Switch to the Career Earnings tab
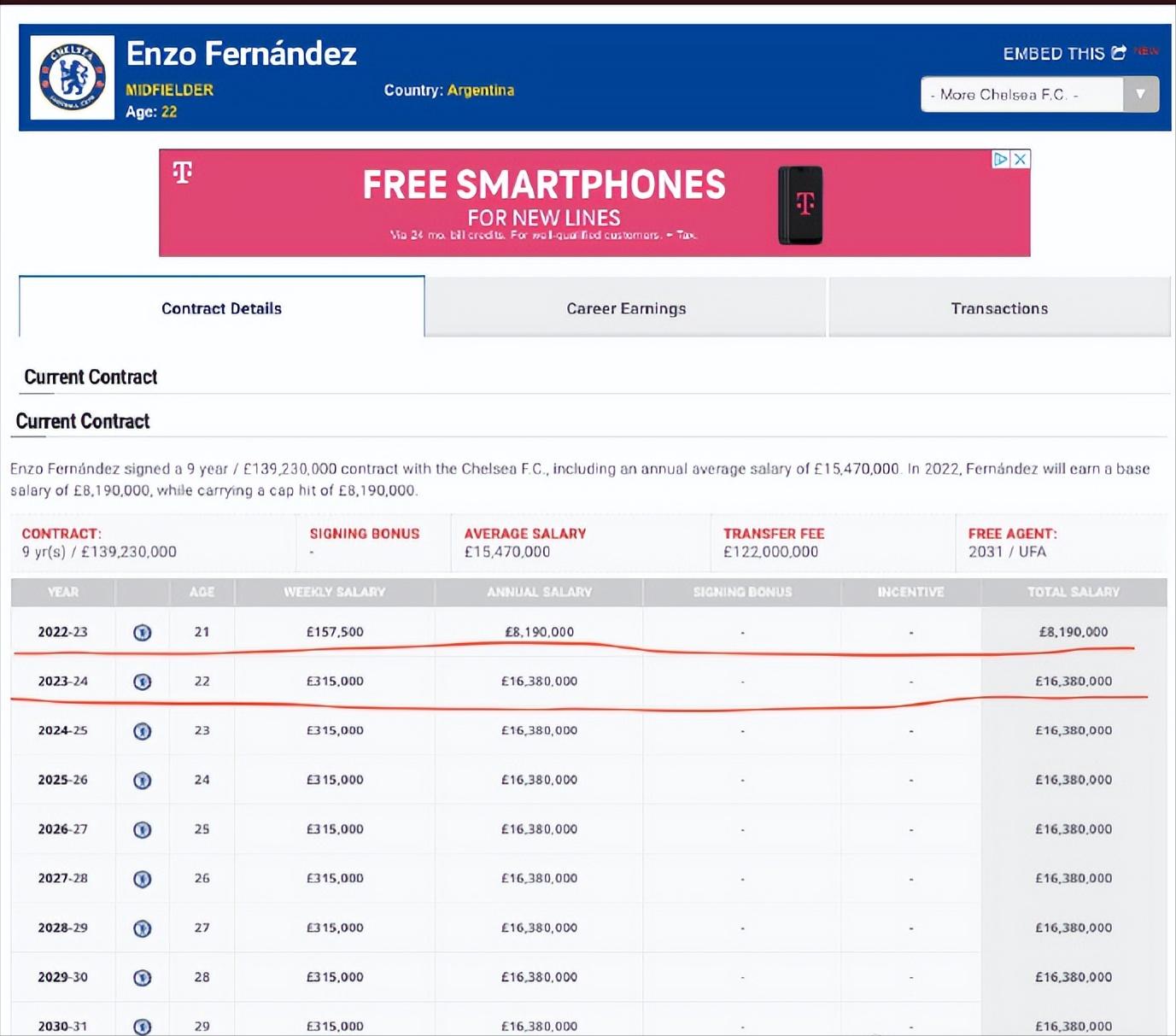Viewport: 1176px width, 1036px height. (626, 307)
